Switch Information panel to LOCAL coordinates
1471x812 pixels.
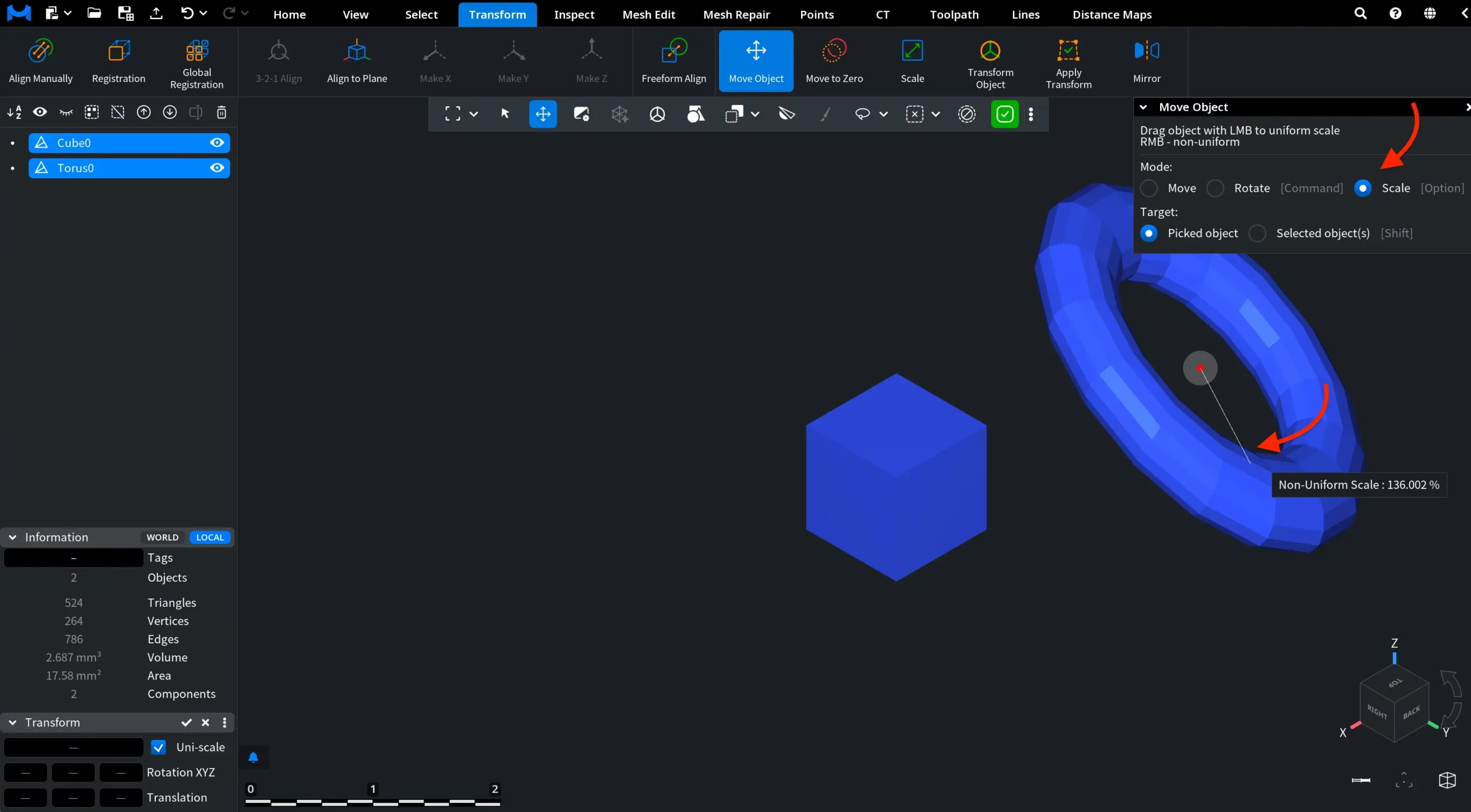coord(210,538)
